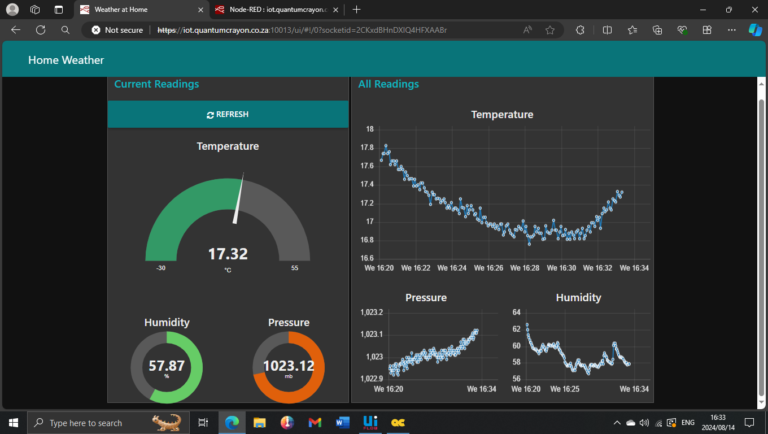Click the browser back arrow

click(15, 30)
